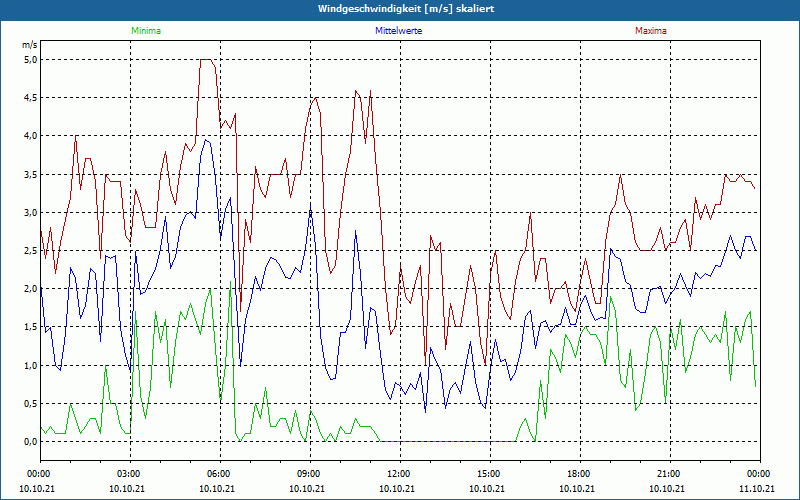This screenshot has height=500, width=800.
Task: Click the chart title Windgeschwindigkeit [m/s] skaliert
Action: tap(406, 9)
